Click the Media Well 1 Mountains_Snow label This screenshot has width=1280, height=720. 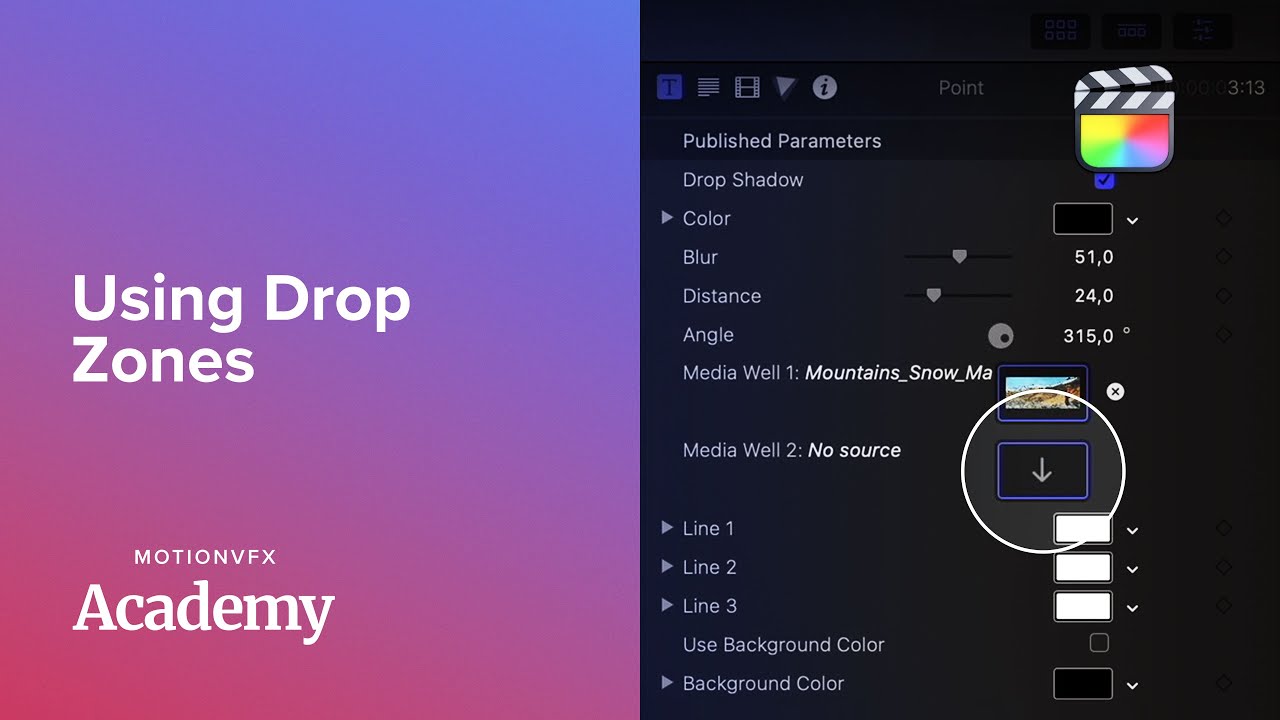(x=837, y=373)
